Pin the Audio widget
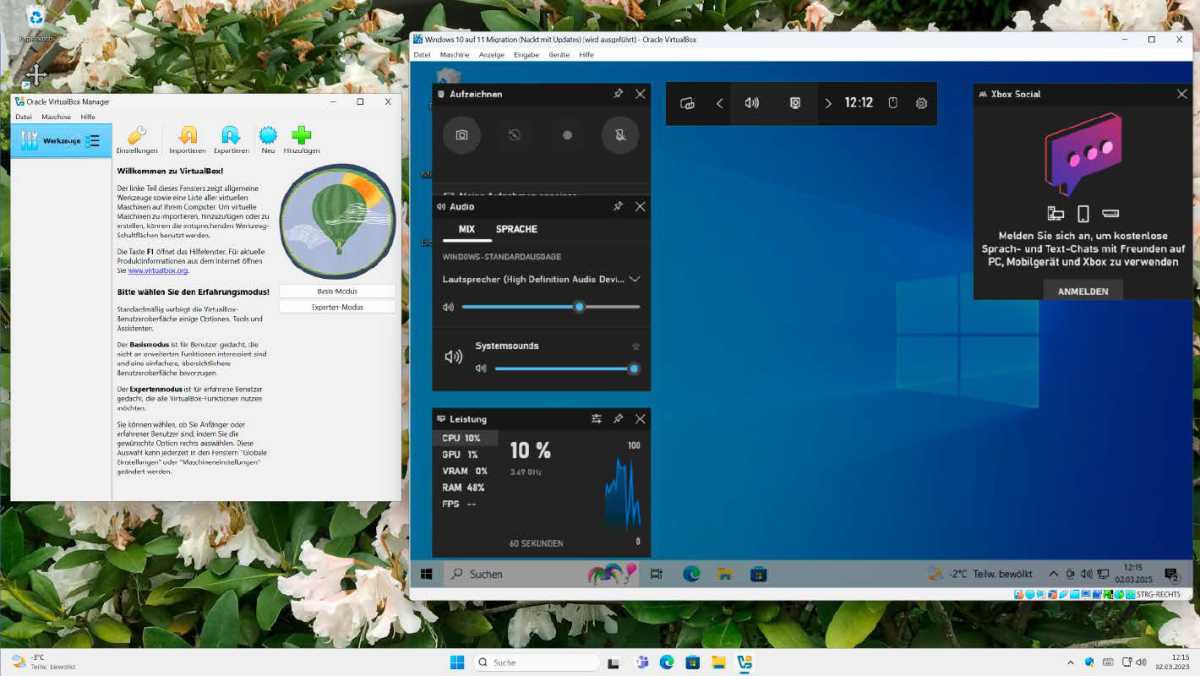 [x=618, y=206]
